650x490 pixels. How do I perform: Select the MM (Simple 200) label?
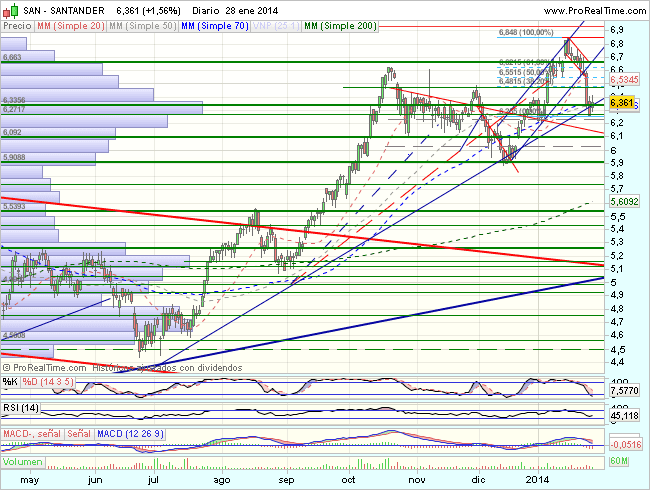tap(340, 26)
